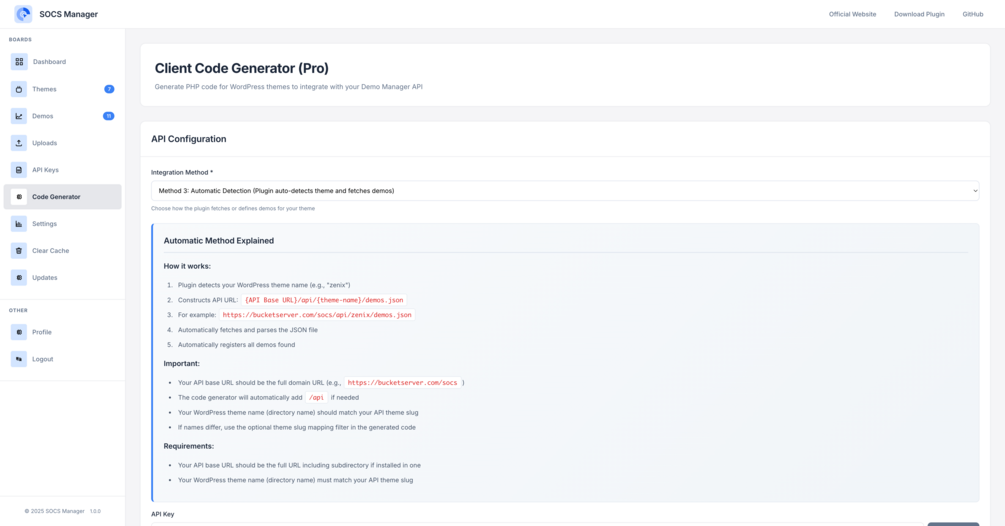This screenshot has width=1005, height=526.
Task: Click the API Keys document icon
Action: [19, 170]
